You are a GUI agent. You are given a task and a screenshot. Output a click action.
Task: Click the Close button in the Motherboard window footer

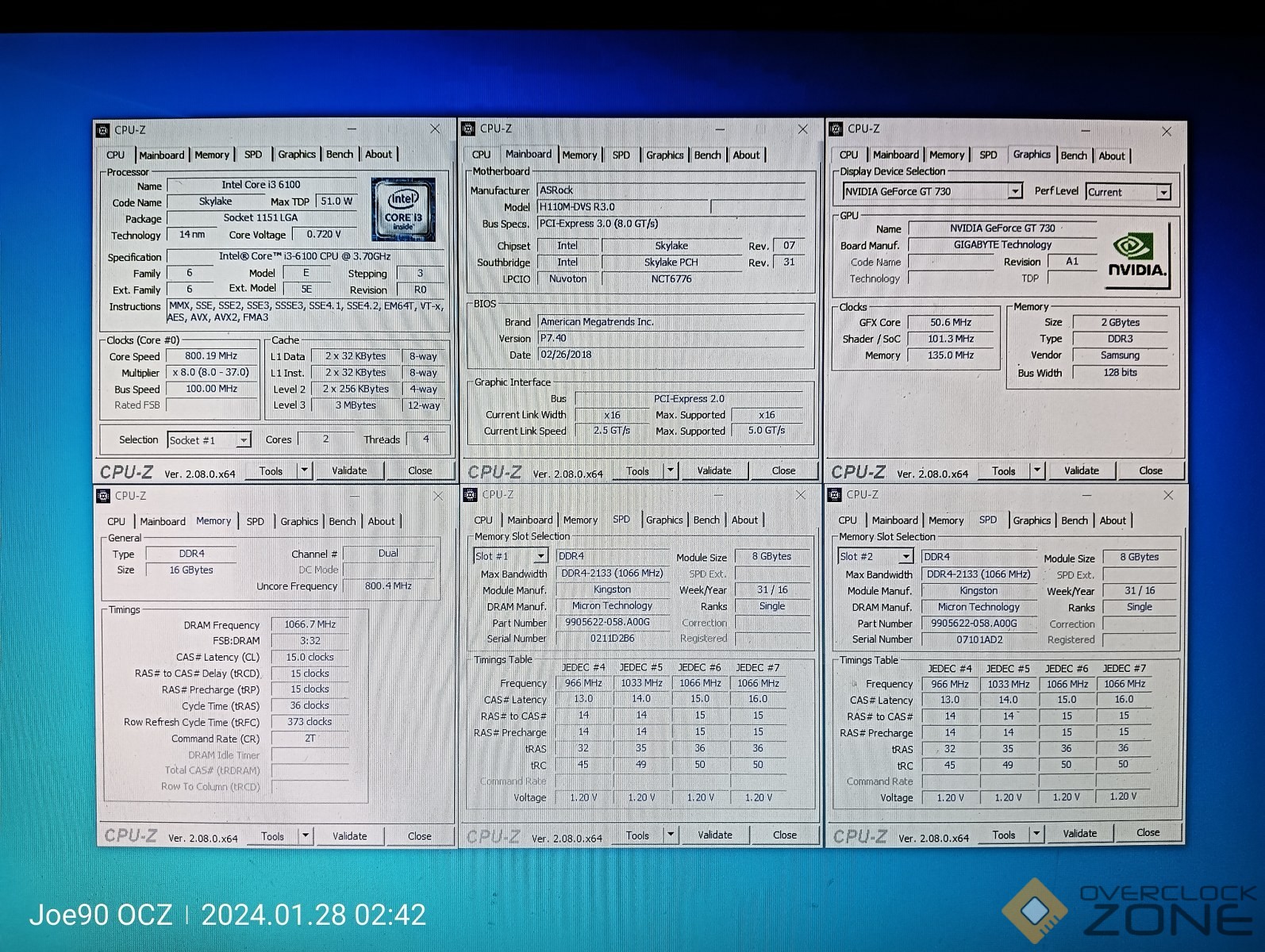tap(783, 470)
